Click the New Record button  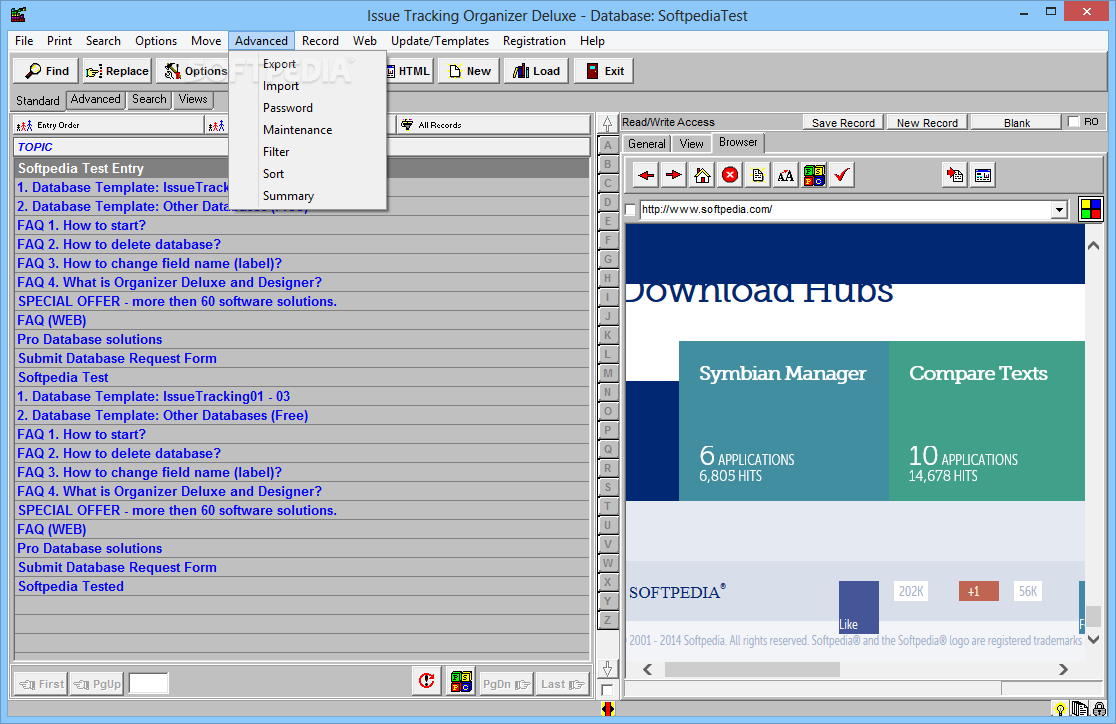[x=927, y=122]
